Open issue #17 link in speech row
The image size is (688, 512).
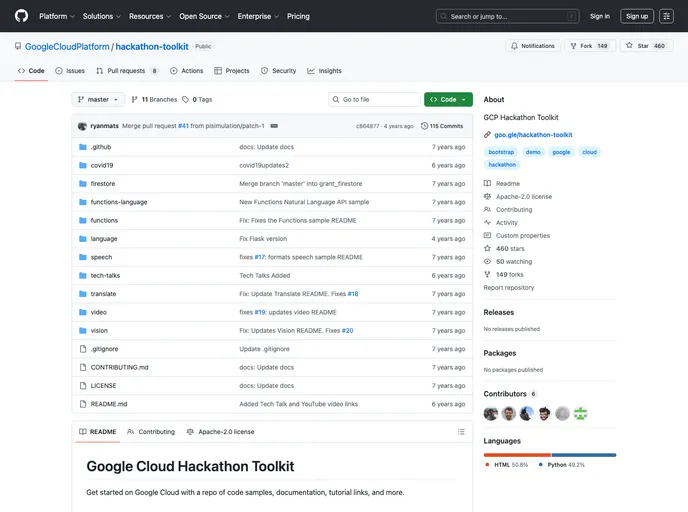point(260,257)
